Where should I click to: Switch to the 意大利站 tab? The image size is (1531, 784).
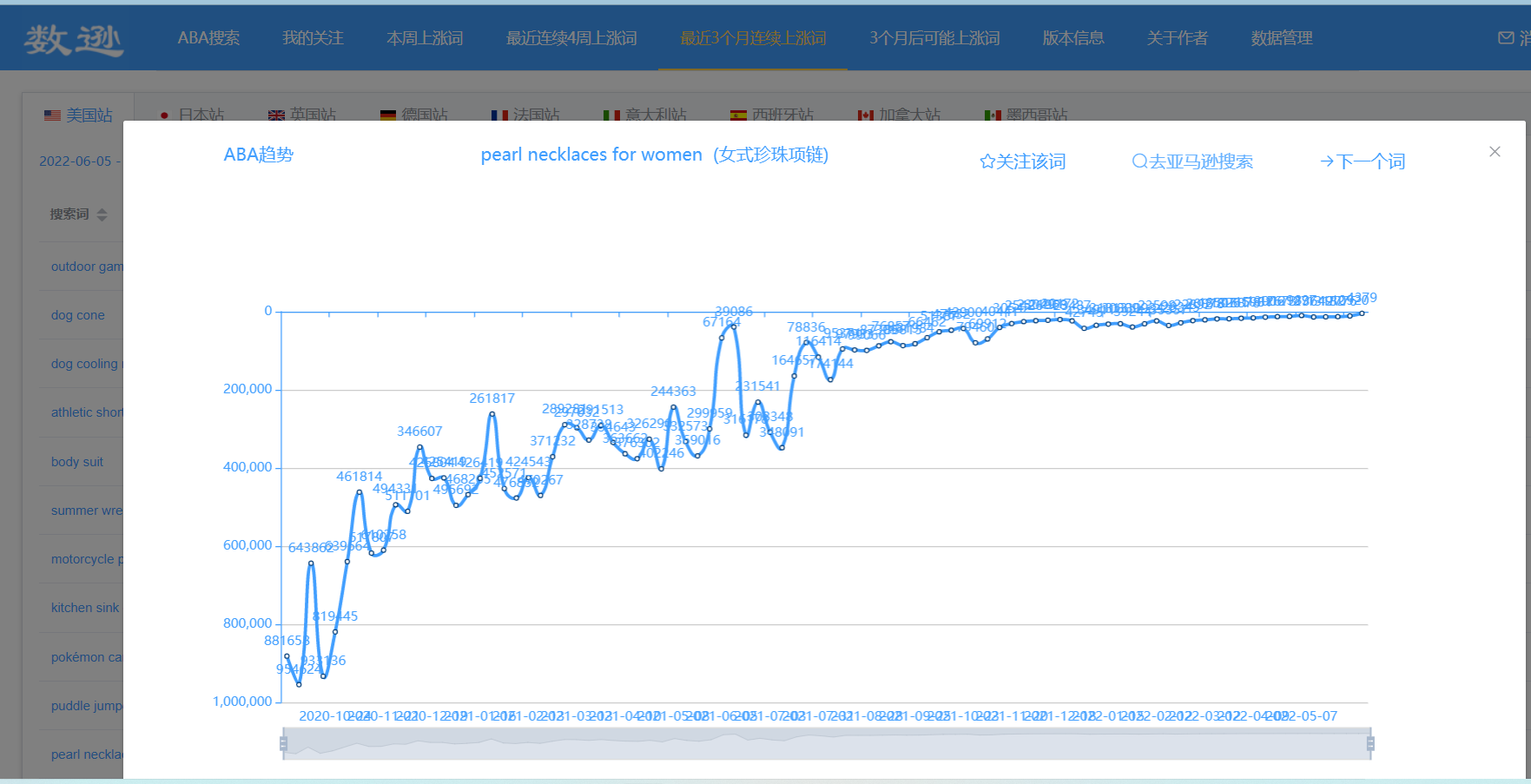(x=645, y=115)
